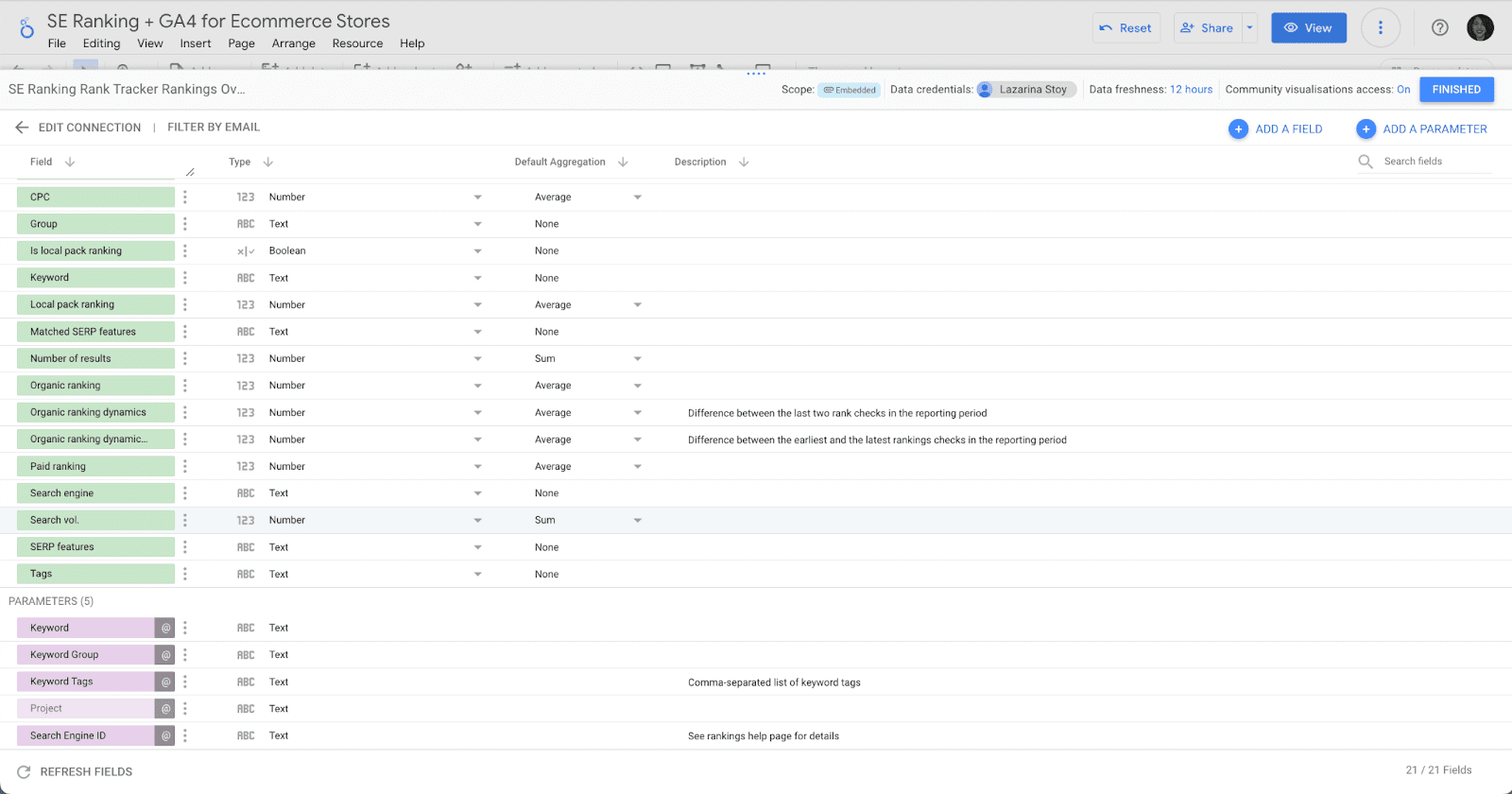Screen dimensions: 1512x794
Task: Click the Search fields input box
Action: pyautogui.click(x=1436, y=162)
